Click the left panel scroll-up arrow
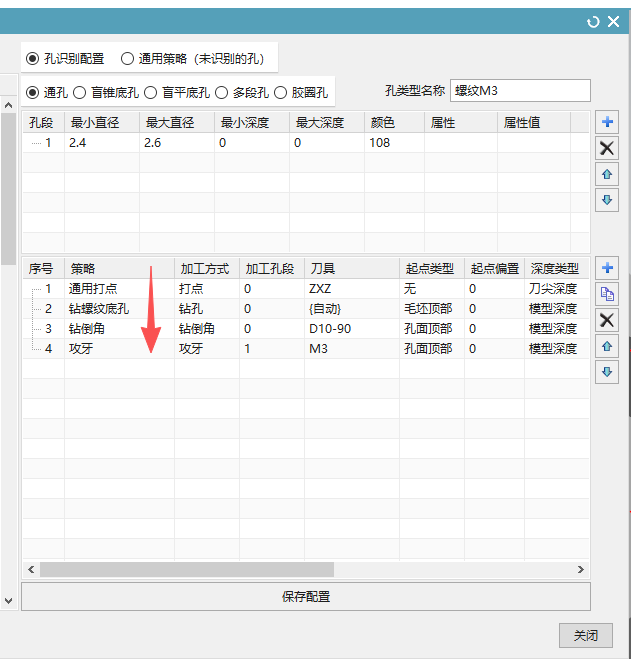 8,105
